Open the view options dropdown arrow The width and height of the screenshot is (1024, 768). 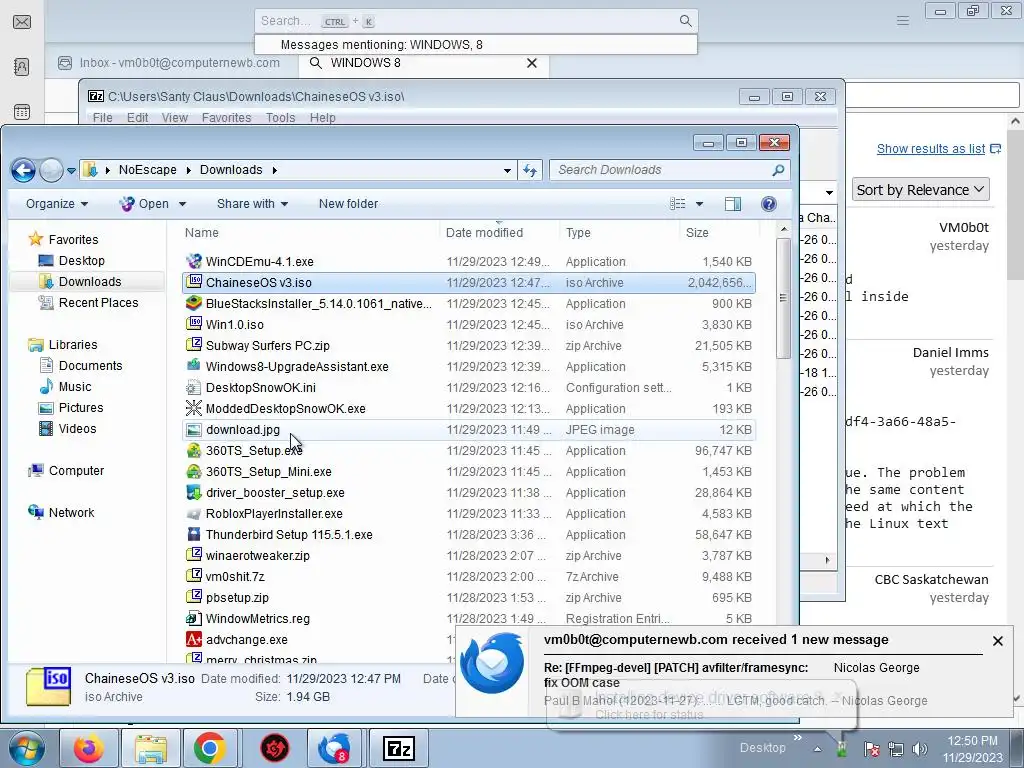coord(699,204)
